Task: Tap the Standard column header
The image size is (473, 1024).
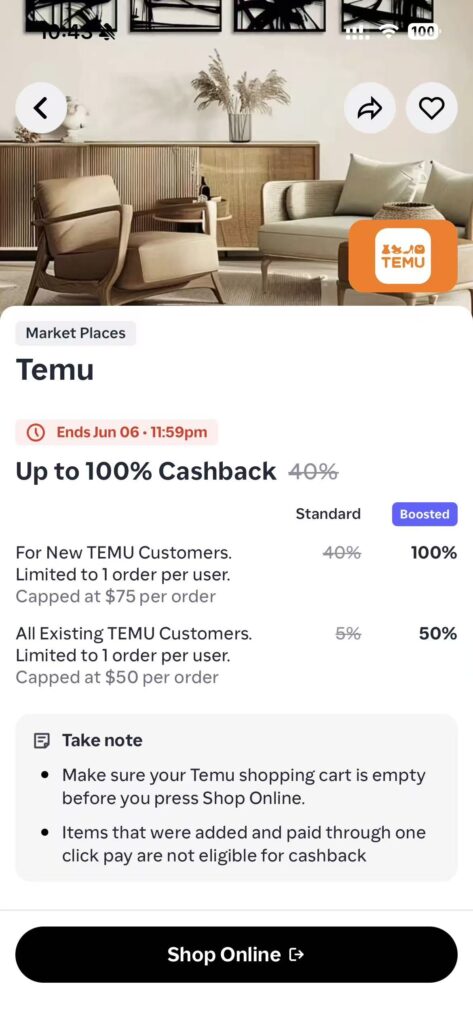Action: click(x=328, y=514)
